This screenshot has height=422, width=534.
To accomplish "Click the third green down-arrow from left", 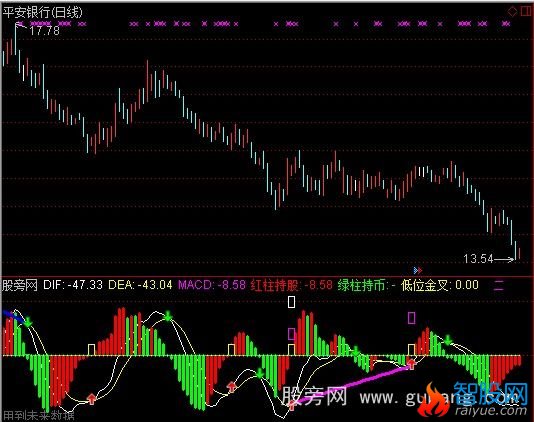I will (x=260, y=373).
